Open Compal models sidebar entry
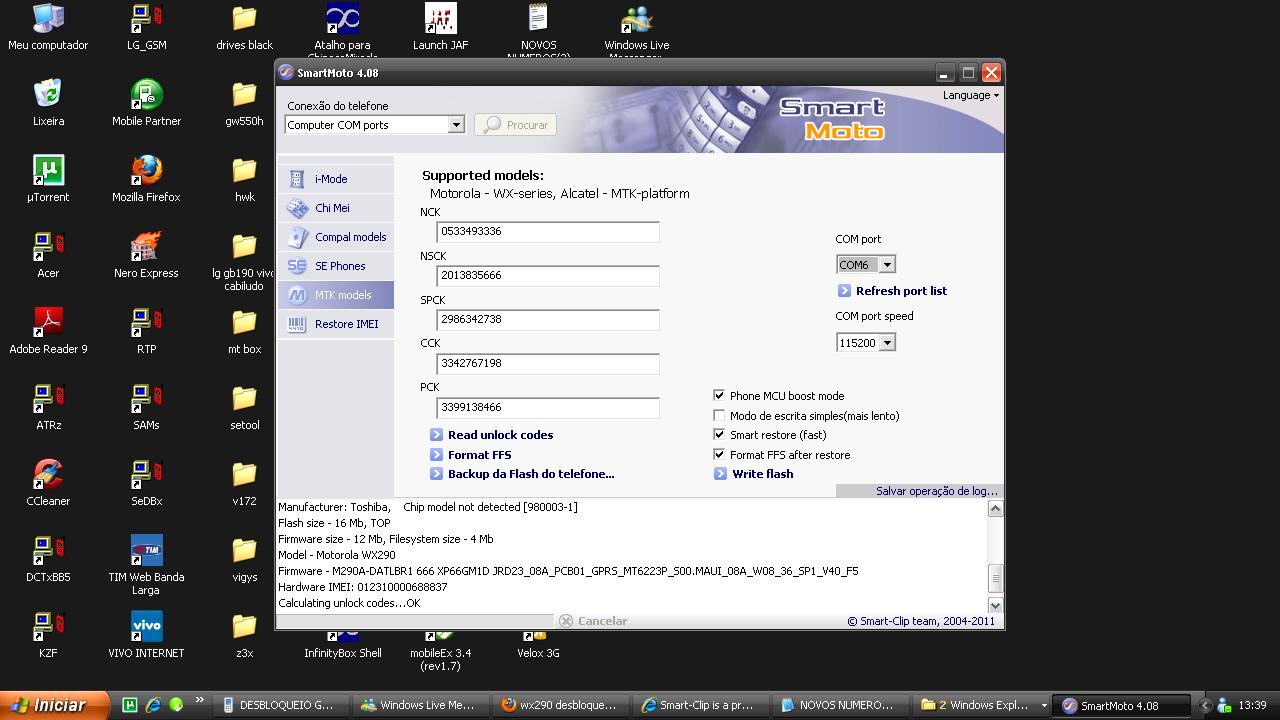Screen dimensions: 1280x720 pyautogui.click(x=336, y=237)
